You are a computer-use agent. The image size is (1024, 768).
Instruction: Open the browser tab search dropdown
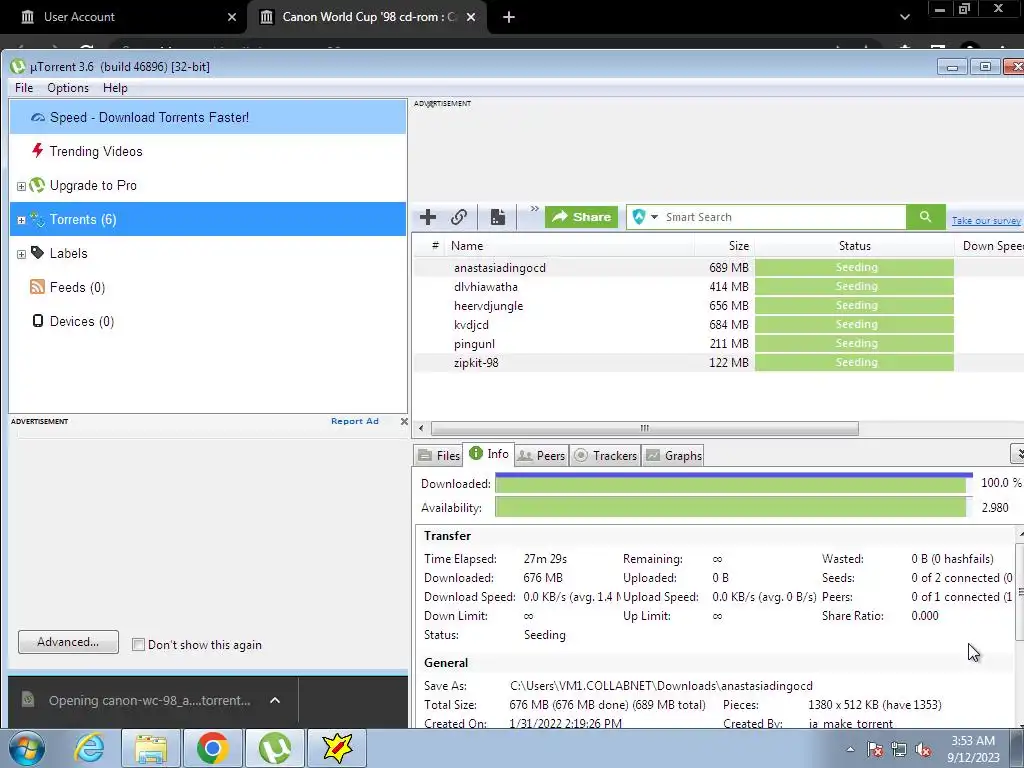click(x=904, y=17)
